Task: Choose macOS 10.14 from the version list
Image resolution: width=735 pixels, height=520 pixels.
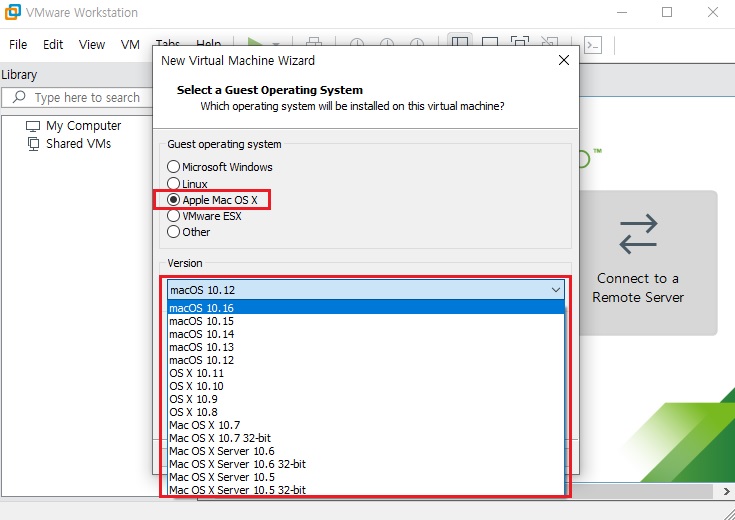Action: pos(366,334)
